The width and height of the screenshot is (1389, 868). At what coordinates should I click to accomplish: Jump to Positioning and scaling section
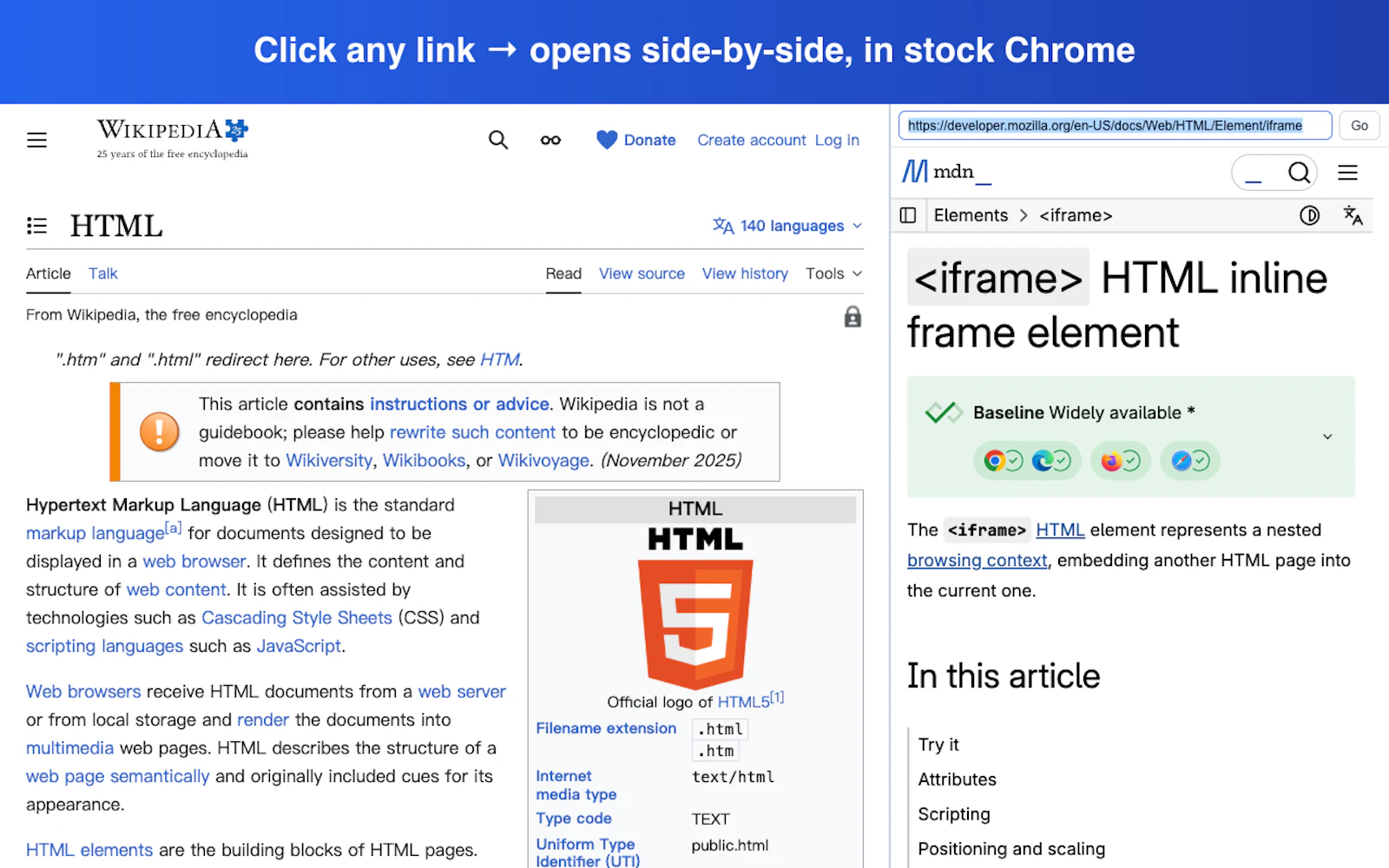1011,849
